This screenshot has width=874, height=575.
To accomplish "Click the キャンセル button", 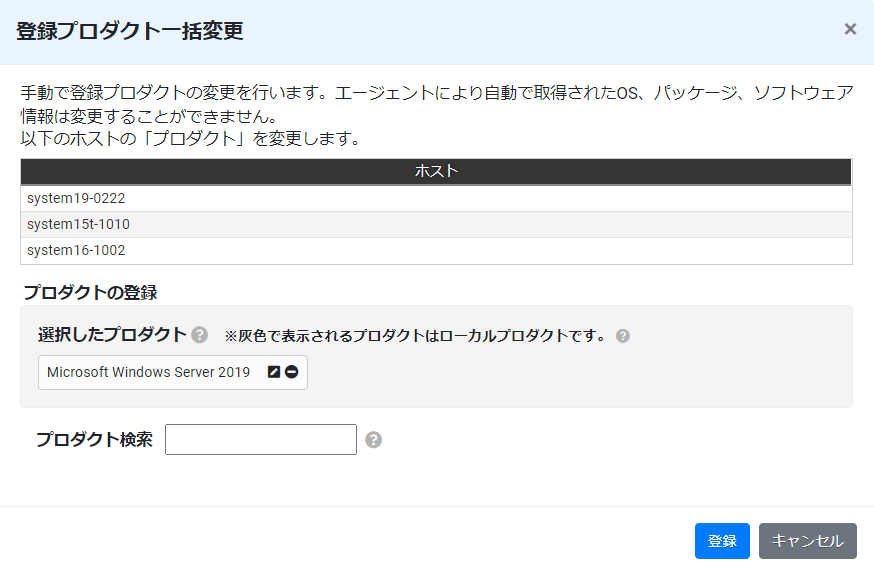I will tap(808, 540).
